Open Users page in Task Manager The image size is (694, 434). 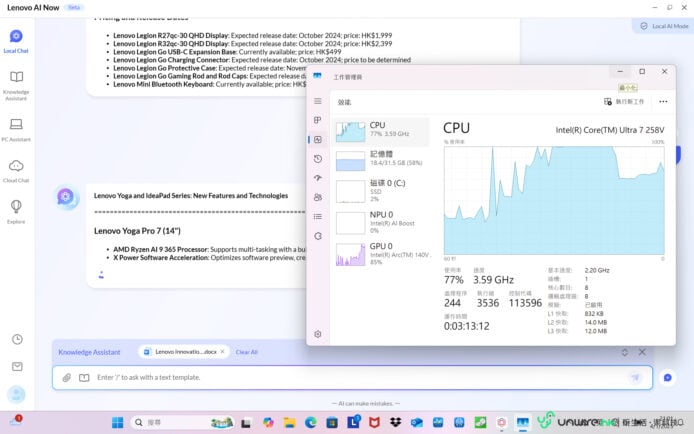point(318,197)
